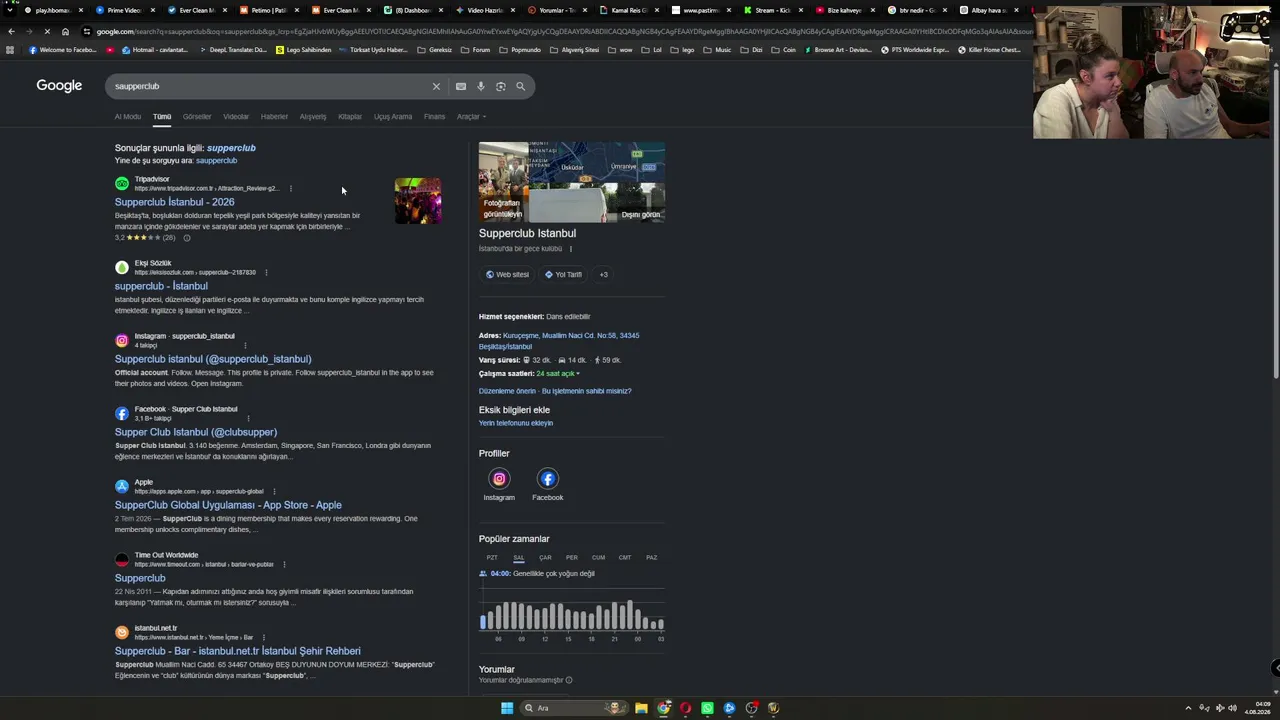Switch to the Finans tab
This screenshot has width=1280, height=720.
(434, 117)
